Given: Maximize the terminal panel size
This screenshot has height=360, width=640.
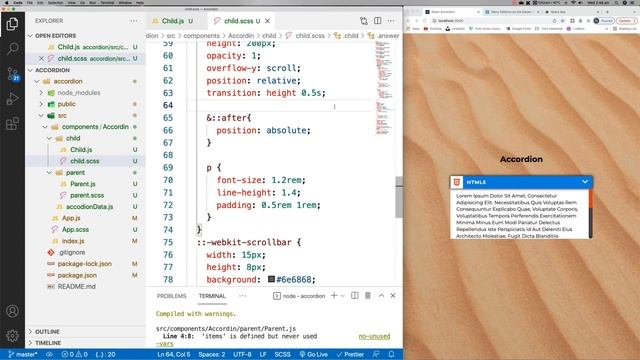Looking at the screenshot, I should pyautogui.click(x=381, y=296).
